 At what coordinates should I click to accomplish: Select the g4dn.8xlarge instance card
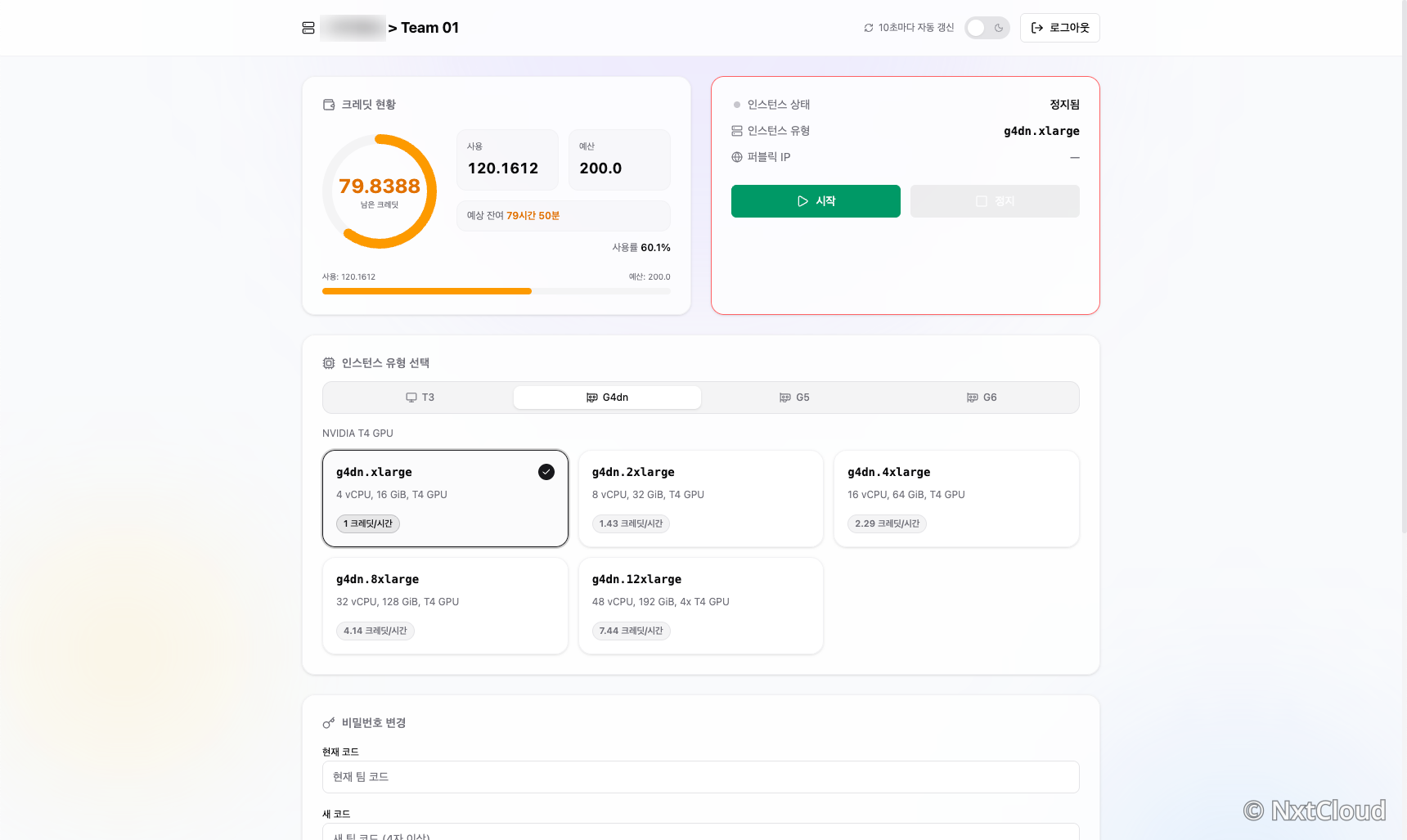(x=445, y=605)
